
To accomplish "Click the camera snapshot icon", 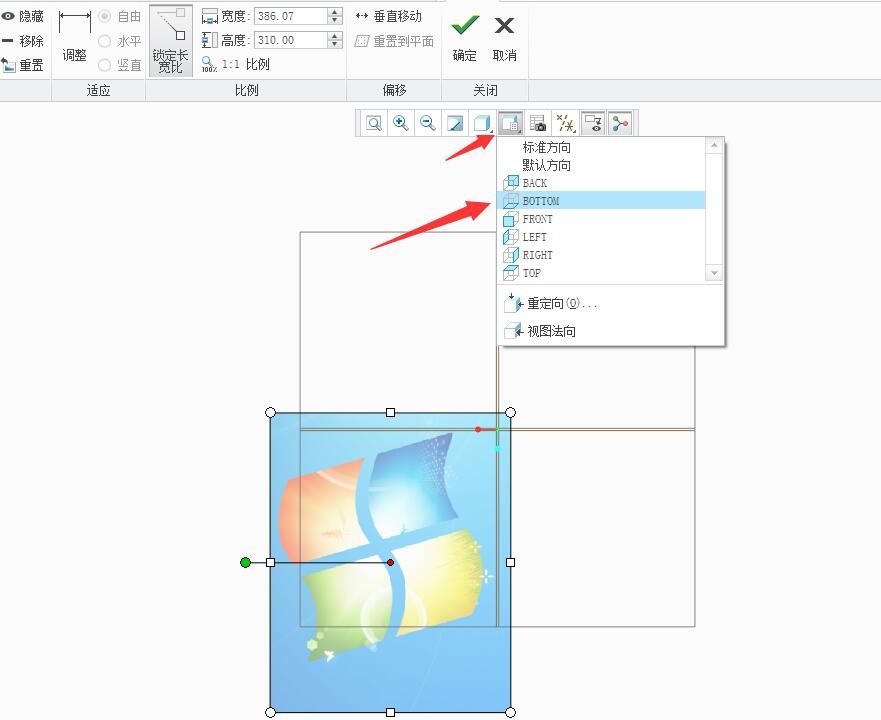I will pos(537,122).
